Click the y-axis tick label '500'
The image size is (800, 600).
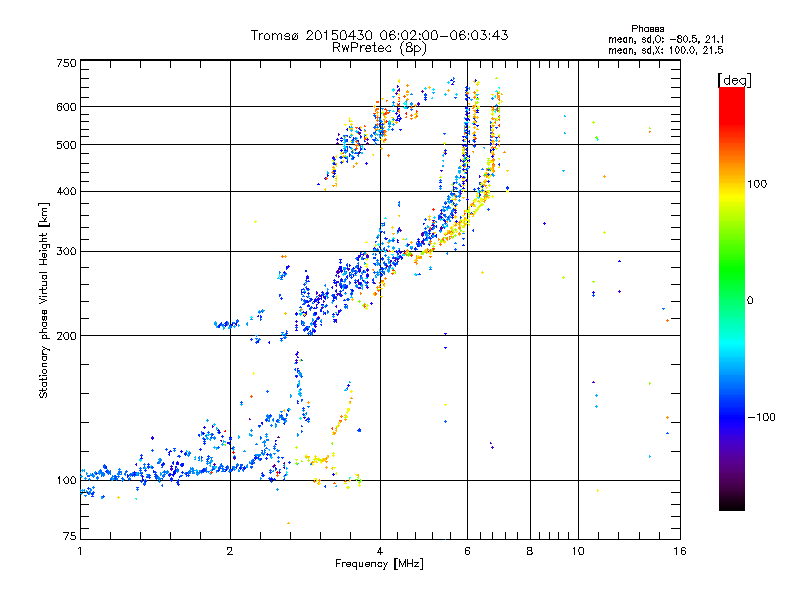coord(66,145)
